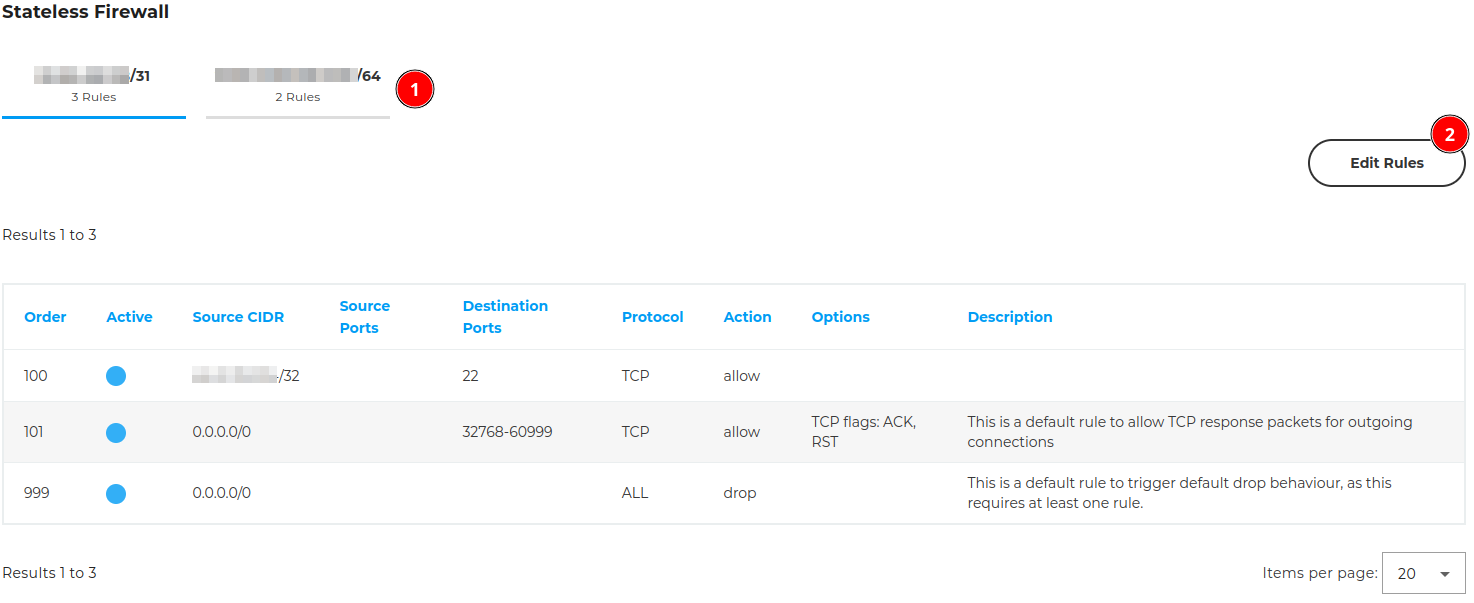Image resolution: width=1474 pixels, height=603 pixels.
Task: Click the dropdown arrow beside 20
Action: tap(1444, 574)
